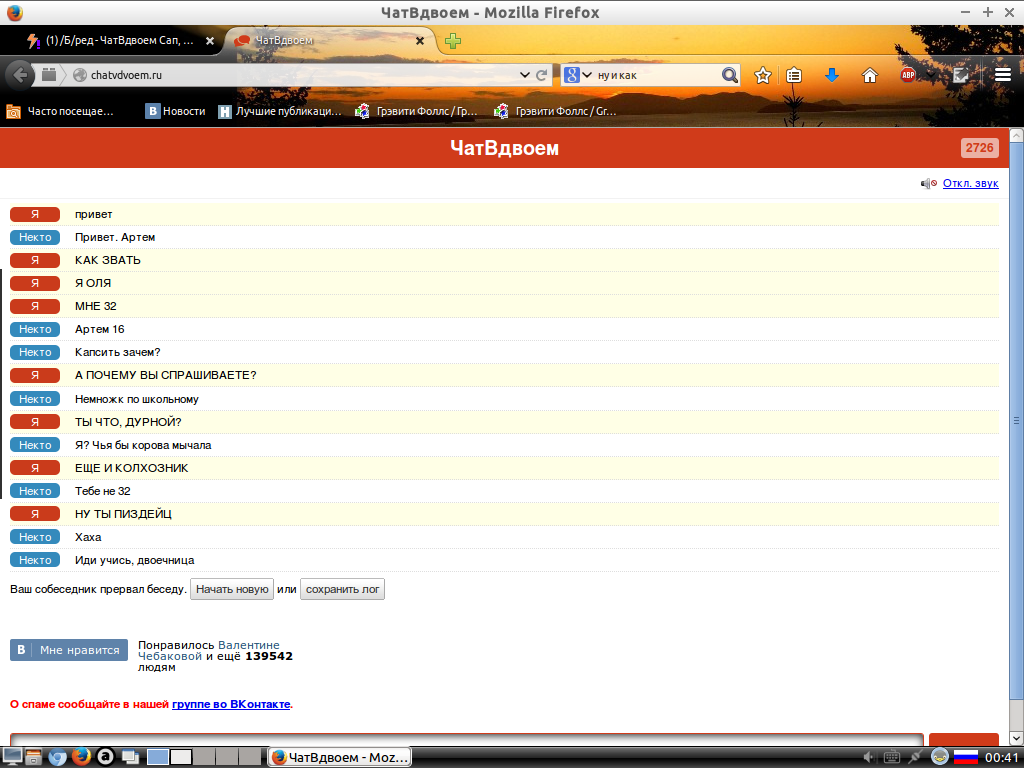
Task: Click the search magnifier icon
Action: pyautogui.click(x=729, y=75)
